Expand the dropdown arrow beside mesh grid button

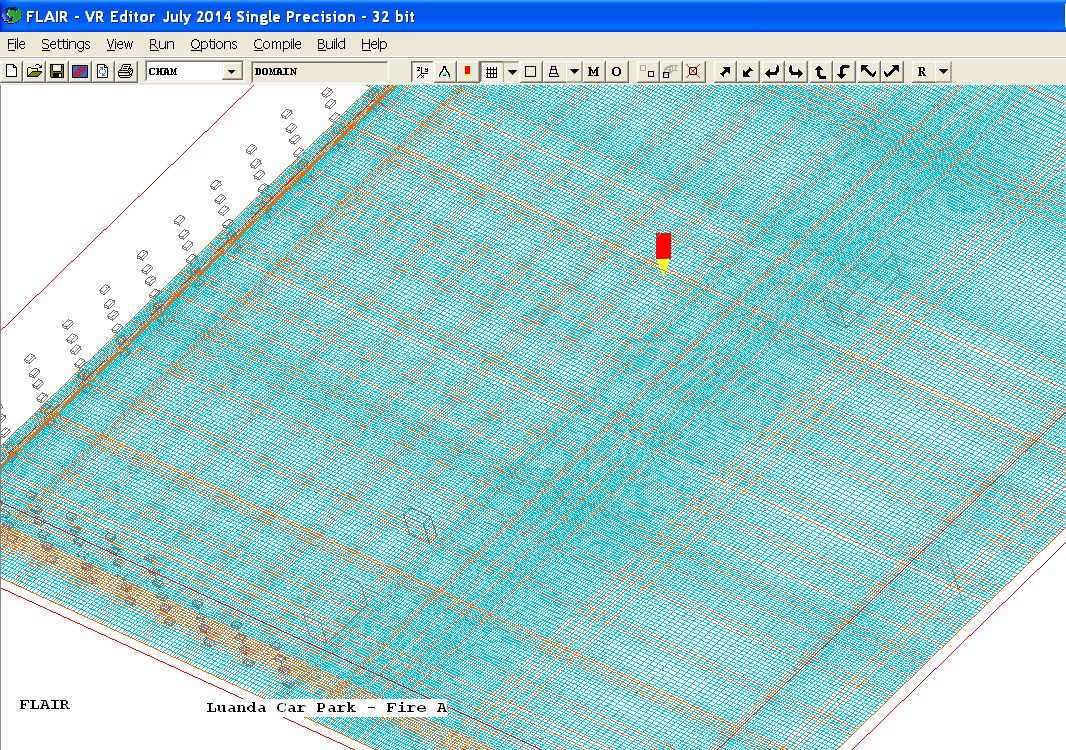[512, 72]
